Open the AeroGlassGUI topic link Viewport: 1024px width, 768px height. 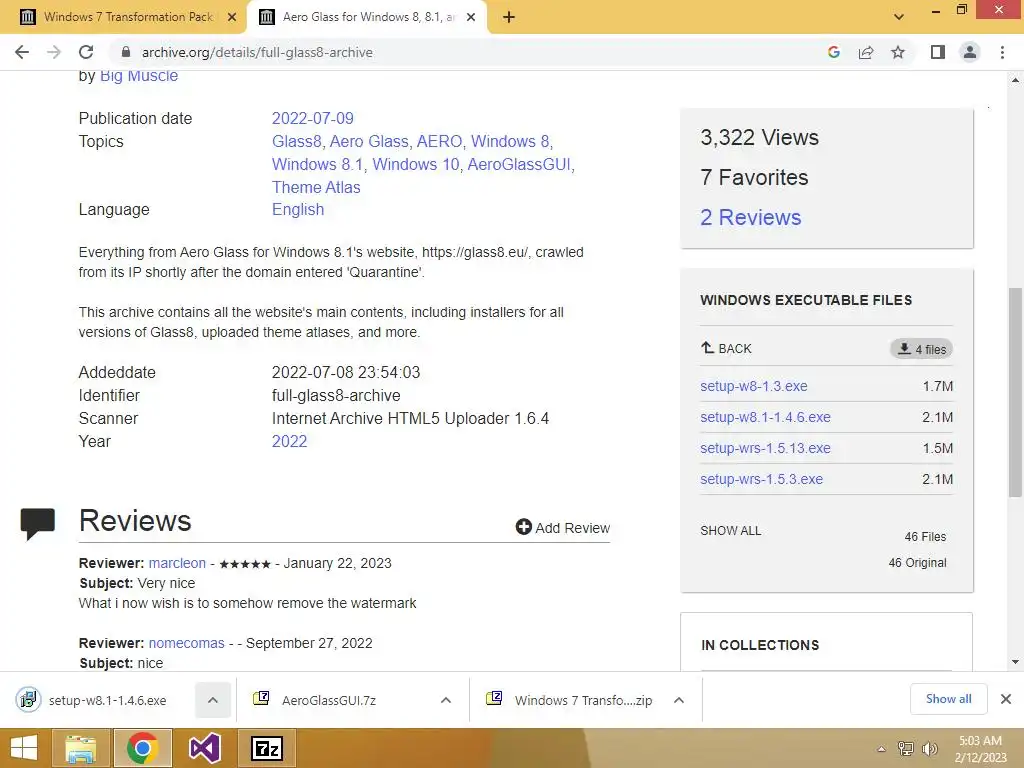tap(519, 165)
